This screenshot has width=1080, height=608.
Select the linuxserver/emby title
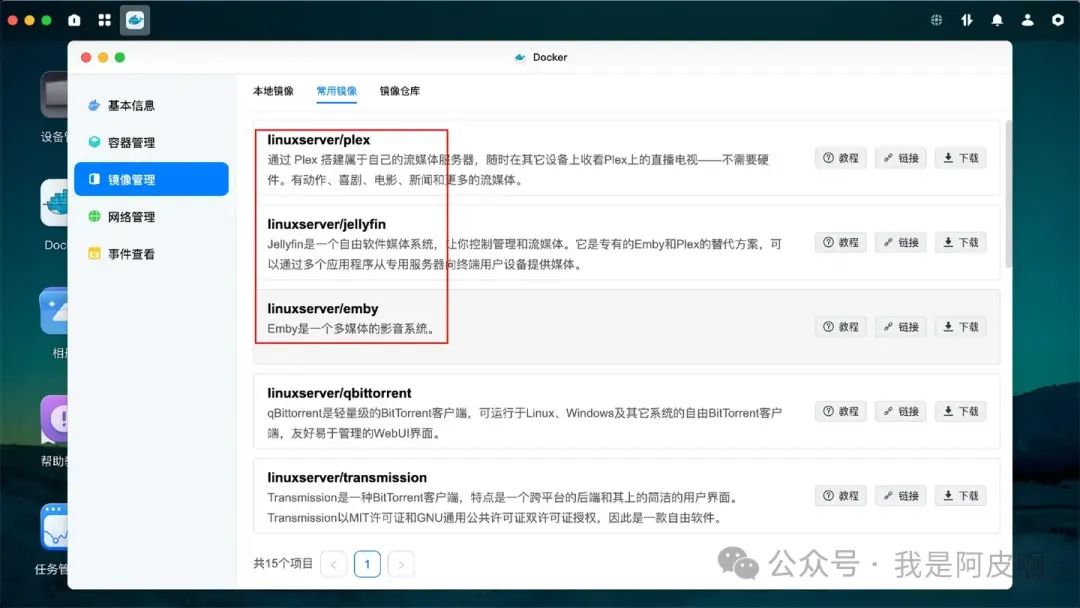coord(322,308)
